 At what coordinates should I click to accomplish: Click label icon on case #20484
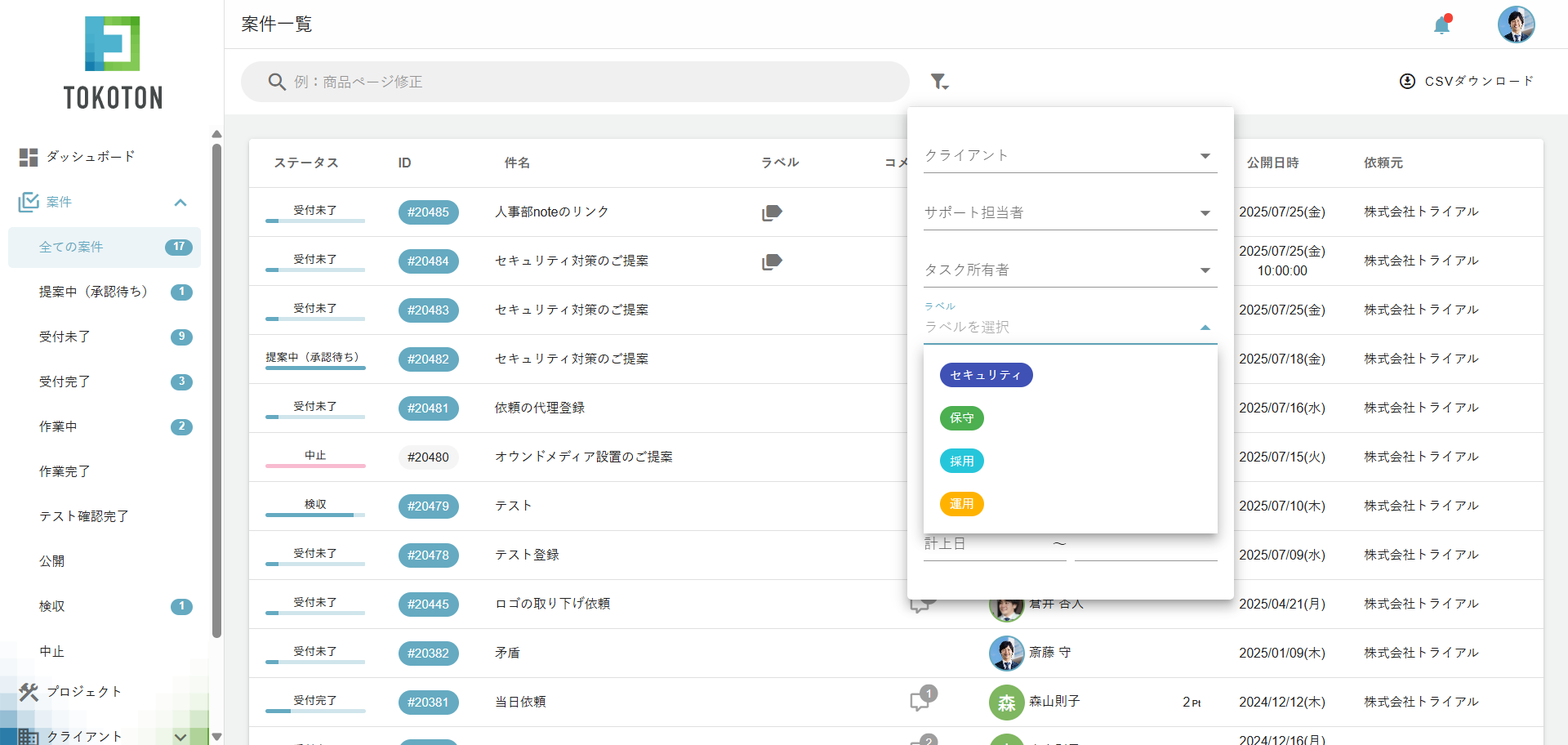coord(772,261)
